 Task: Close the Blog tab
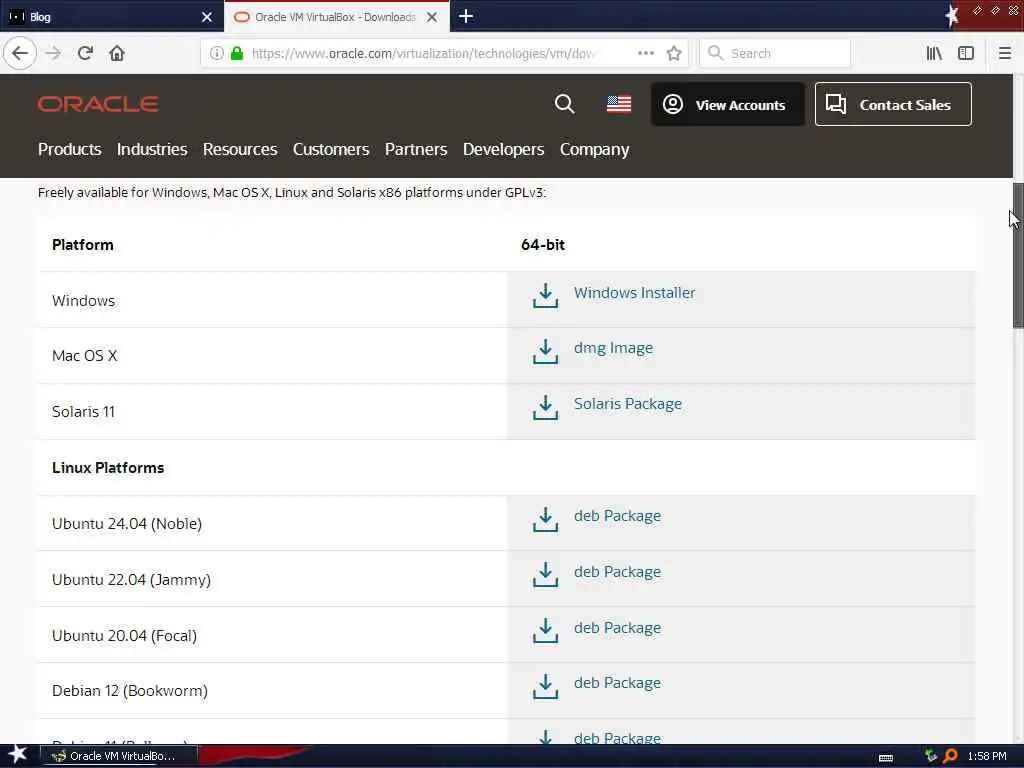coord(207,17)
